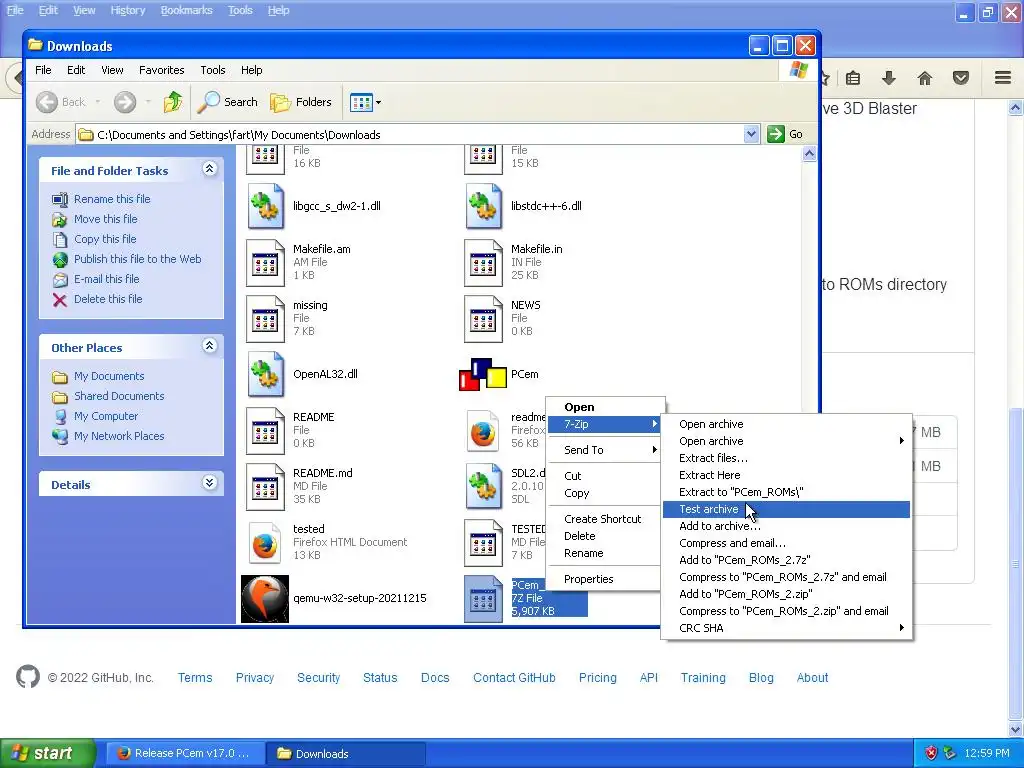Select Extract to "PCem_ROMs\" option
The height and width of the screenshot is (768, 1024).
[x=786, y=492]
